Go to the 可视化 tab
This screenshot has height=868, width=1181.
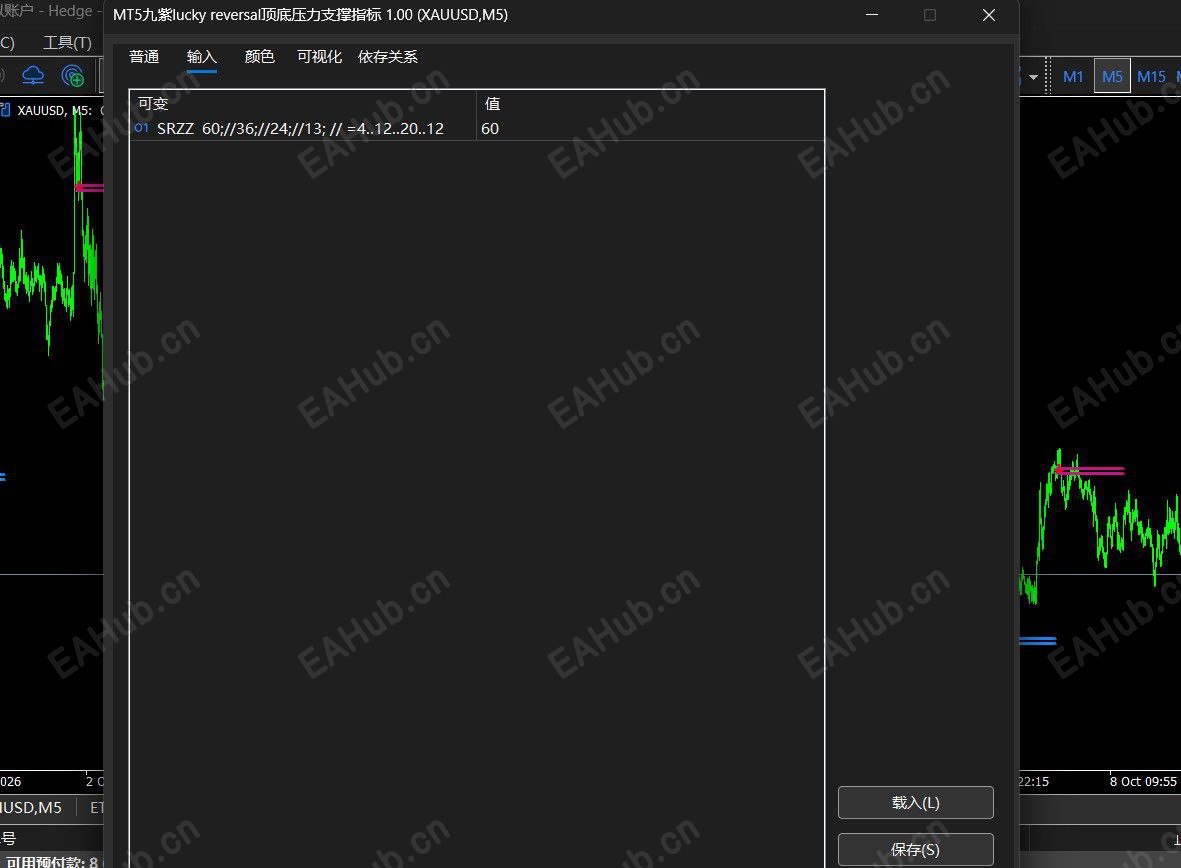point(319,57)
